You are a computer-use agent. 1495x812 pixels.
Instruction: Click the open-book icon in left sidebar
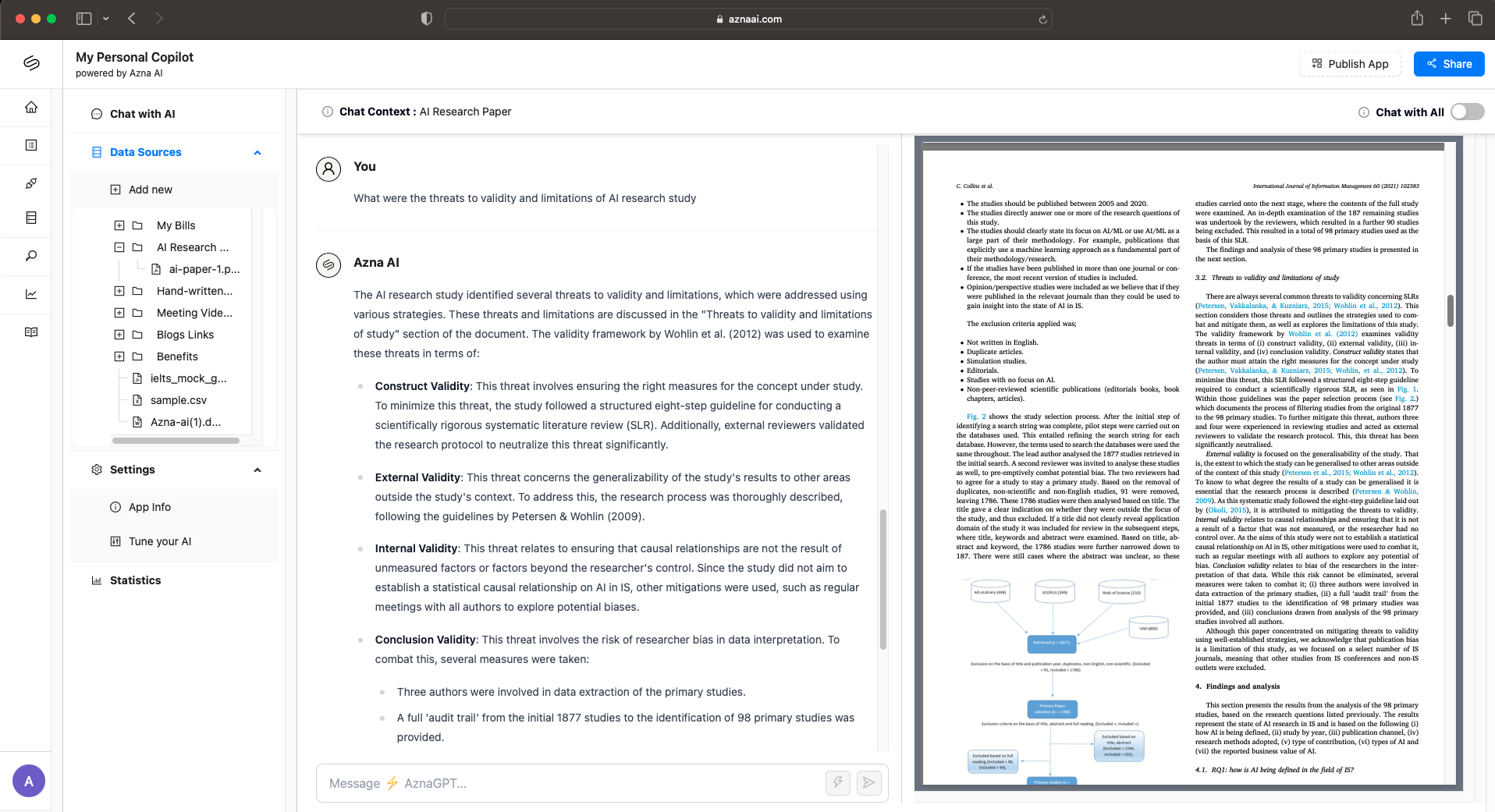(x=31, y=332)
